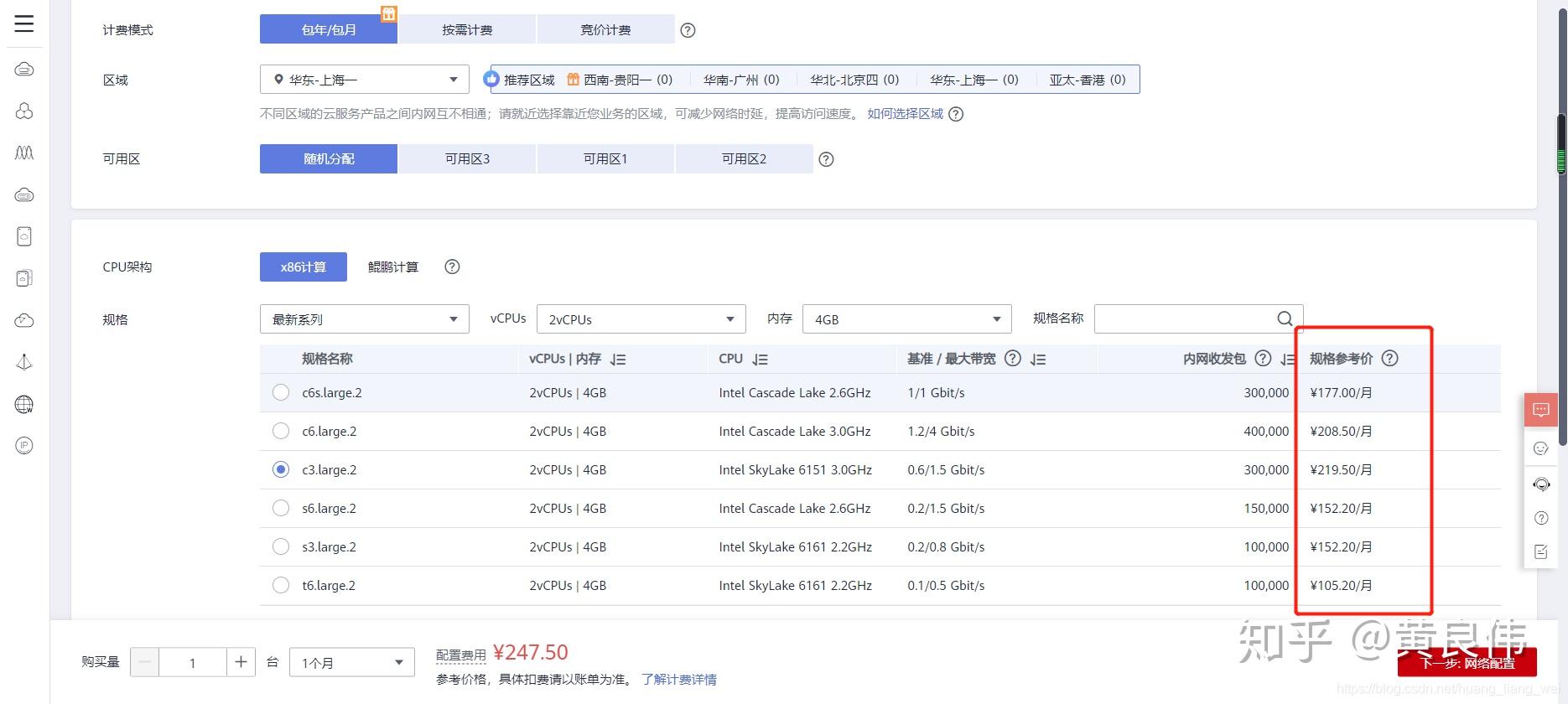
Task: Click help icon beside 规格参考价 header
Action: pyautogui.click(x=1389, y=359)
